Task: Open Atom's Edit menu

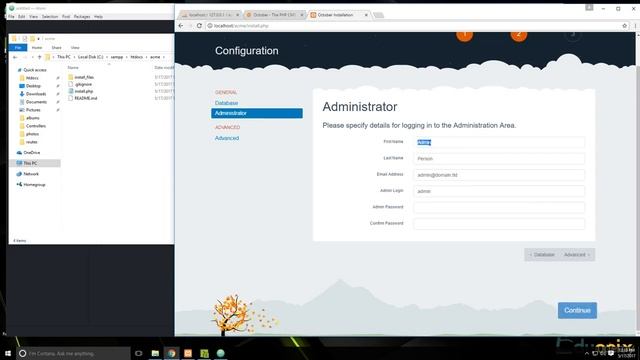Action: (x=22, y=17)
